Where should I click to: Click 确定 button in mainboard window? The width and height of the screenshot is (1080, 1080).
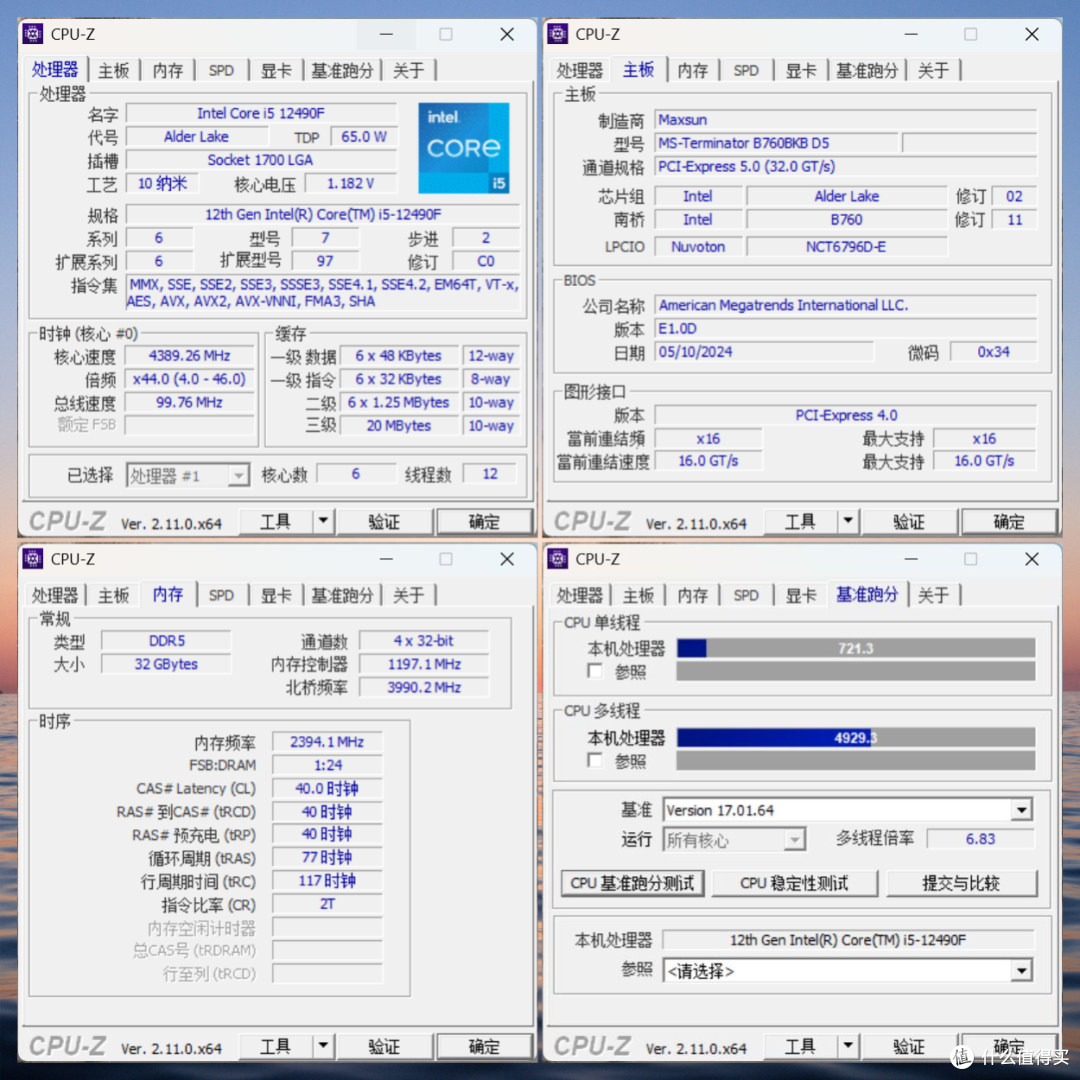pyautogui.click(x=1009, y=521)
